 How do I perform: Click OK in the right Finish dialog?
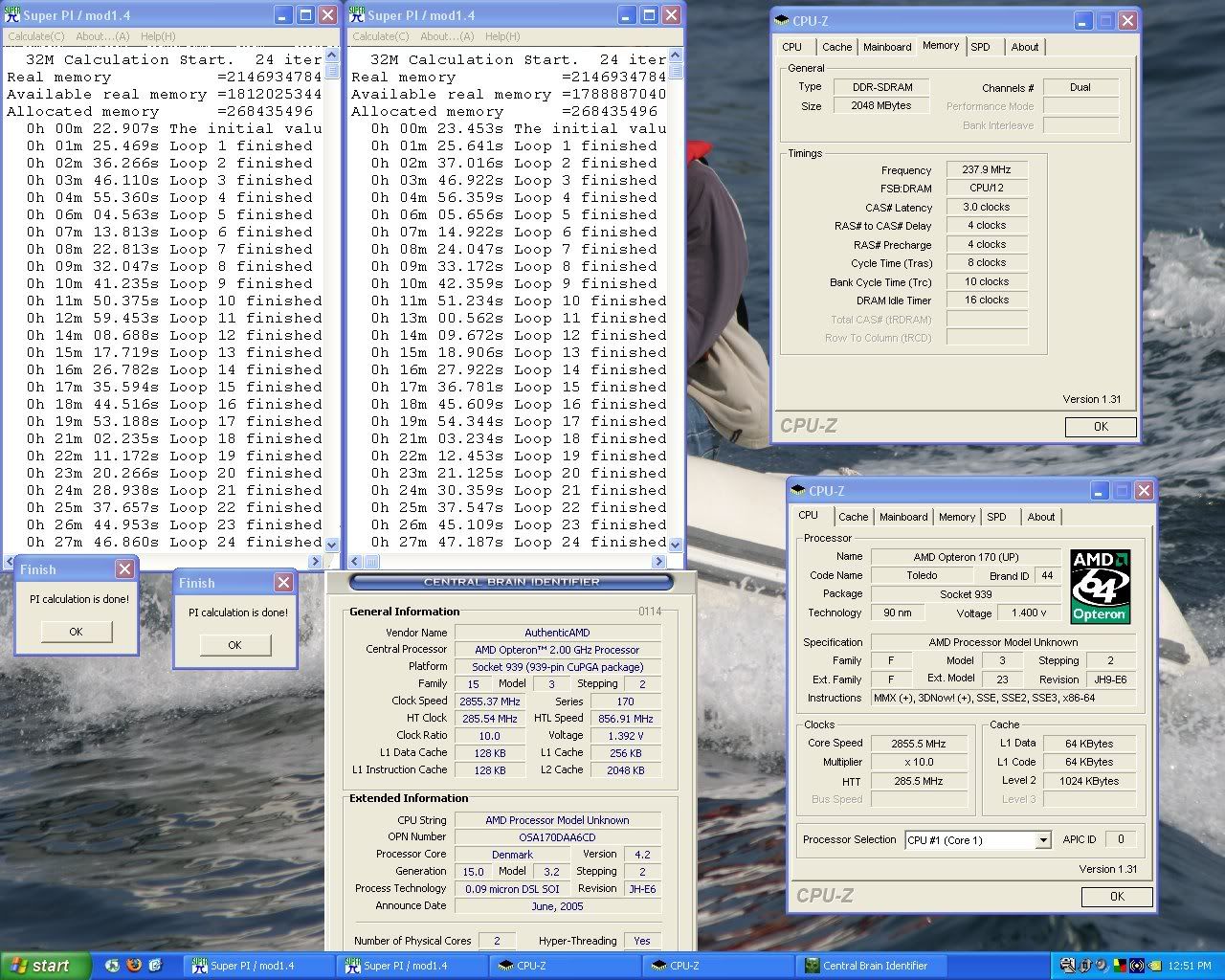coord(234,645)
